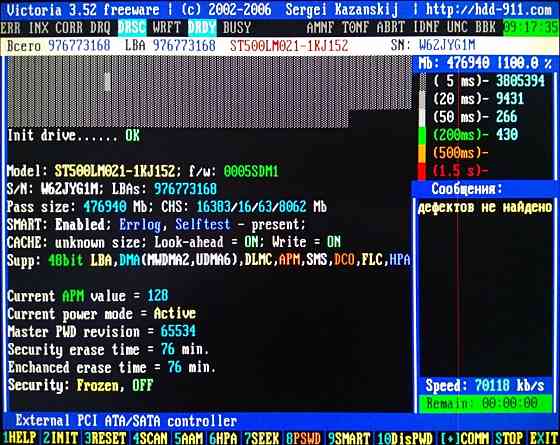Open the 8PSWD password function

tap(303, 438)
